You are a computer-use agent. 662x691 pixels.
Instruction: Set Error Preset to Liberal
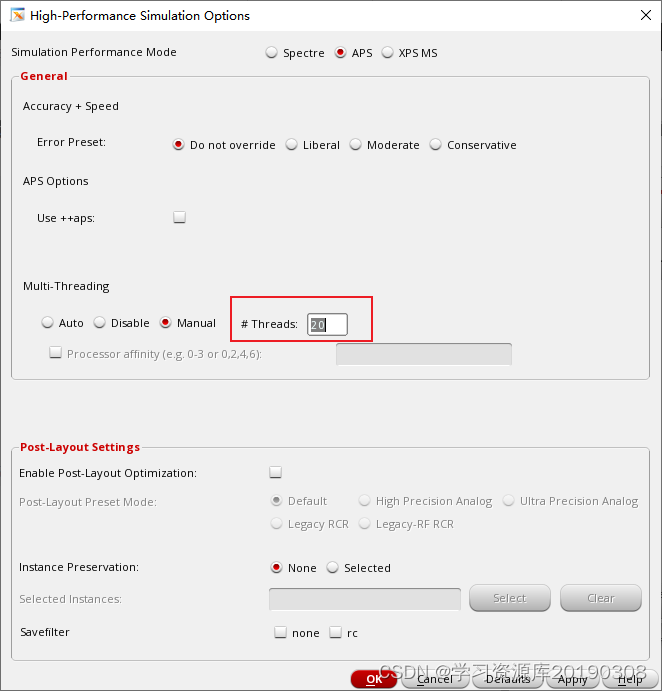point(292,145)
